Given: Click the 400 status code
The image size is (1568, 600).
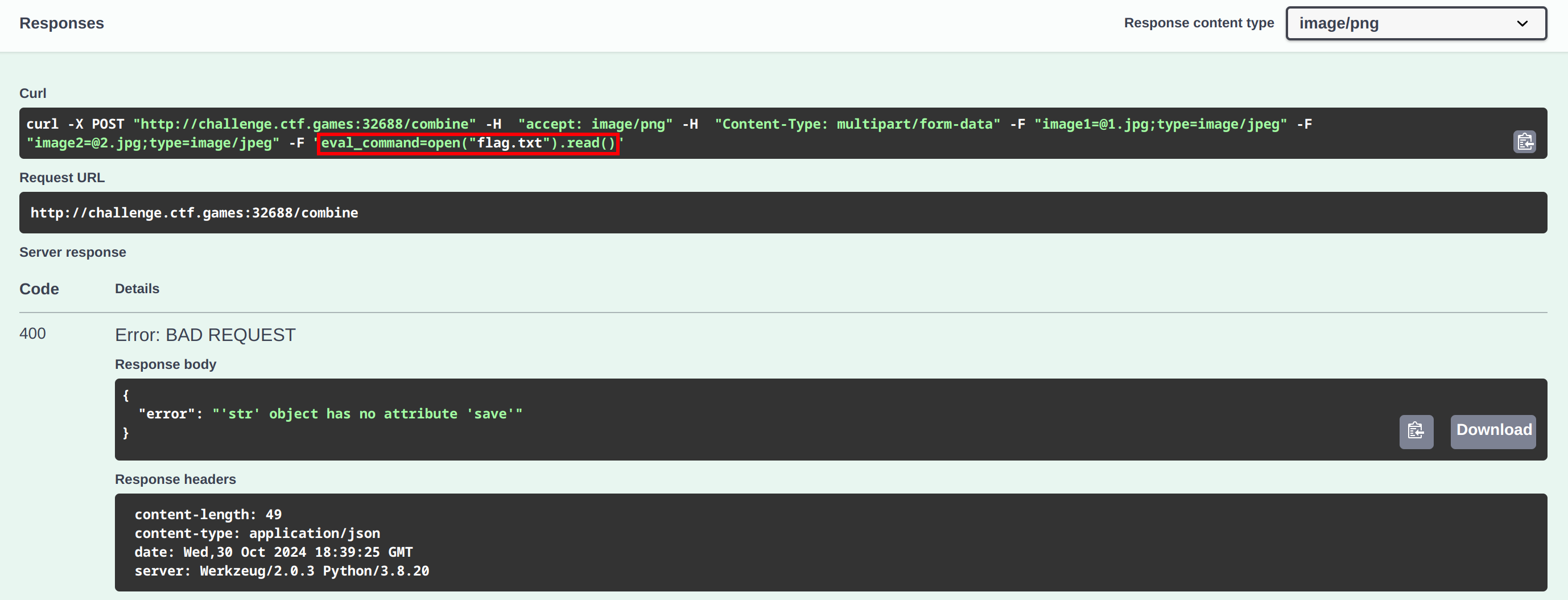Looking at the screenshot, I should pos(33,334).
